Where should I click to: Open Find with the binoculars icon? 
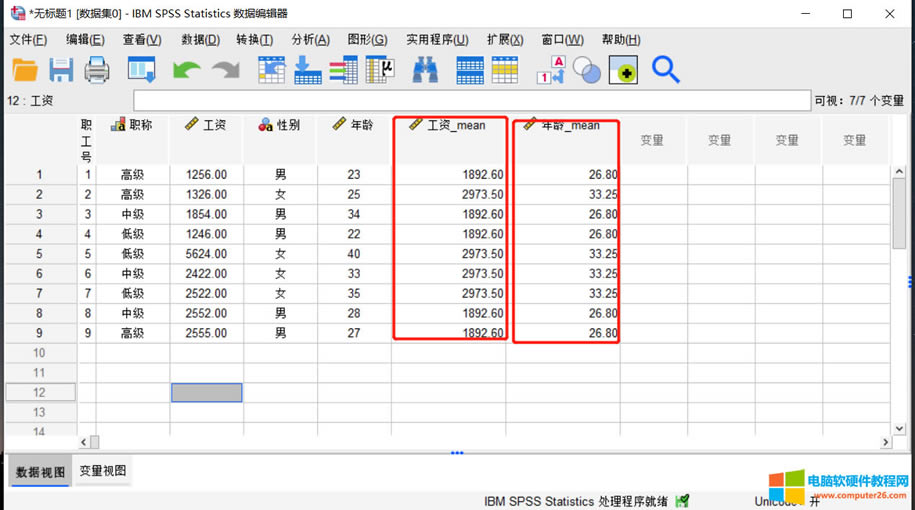pos(426,70)
